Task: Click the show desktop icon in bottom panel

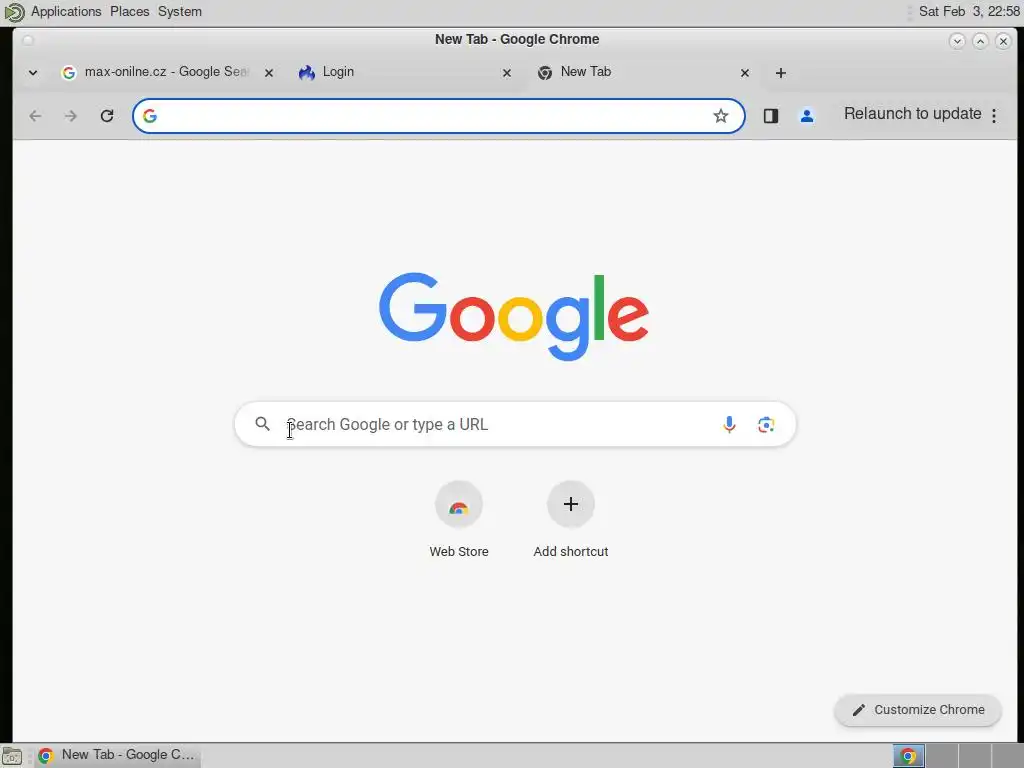Action: tap(12, 756)
